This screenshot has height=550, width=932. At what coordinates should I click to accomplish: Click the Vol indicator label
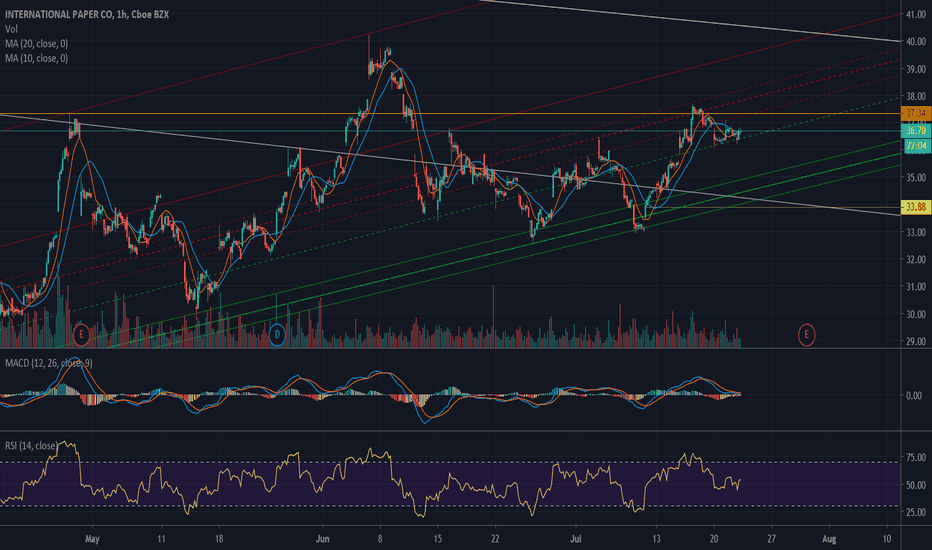coord(11,29)
